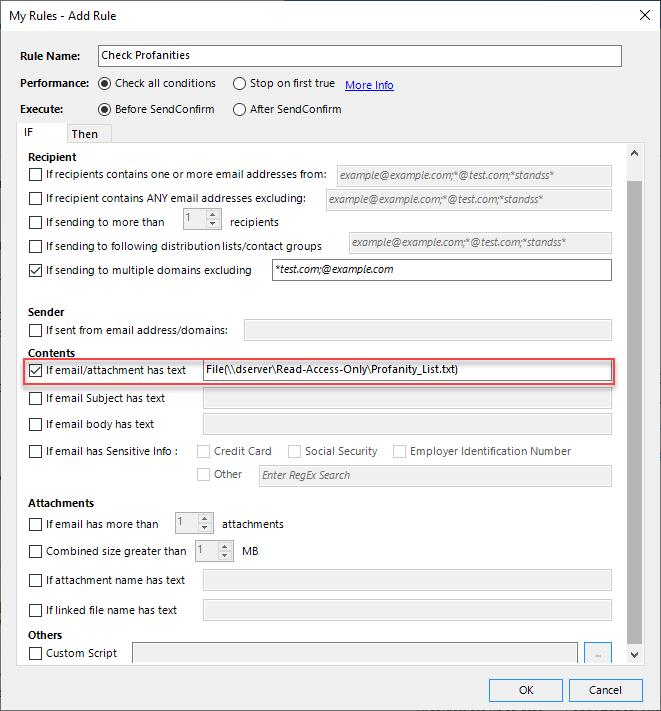Image resolution: width=661 pixels, height=711 pixels.
Task: Enable recipients contains email addresses from
Action: click(35, 175)
